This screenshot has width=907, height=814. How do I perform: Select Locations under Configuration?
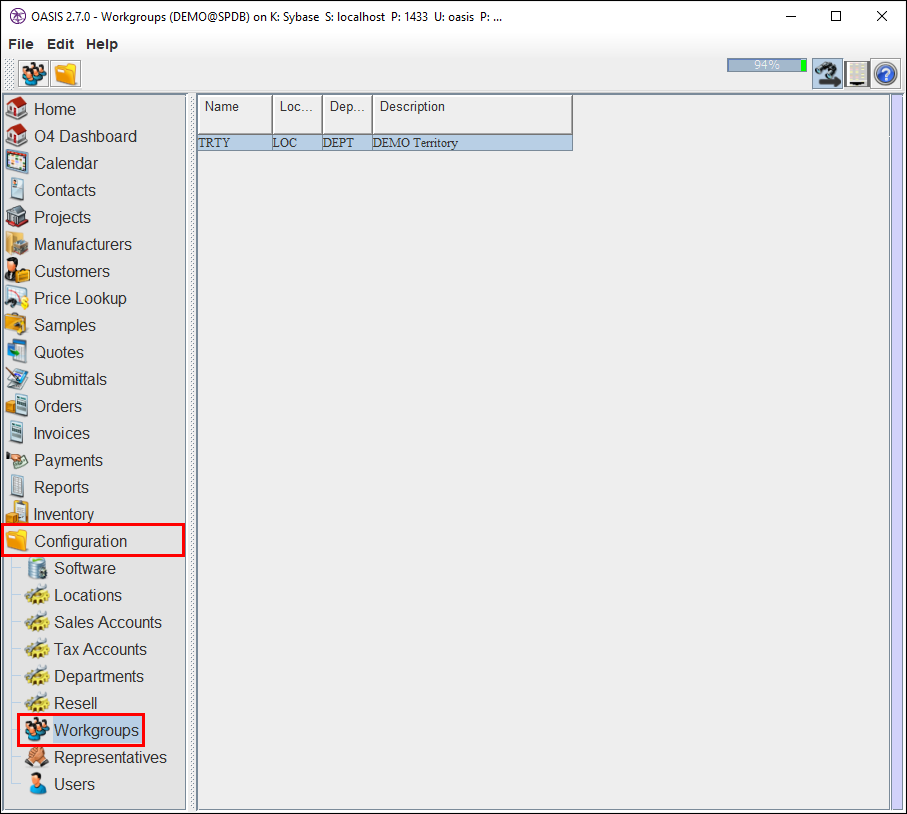pos(88,595)
